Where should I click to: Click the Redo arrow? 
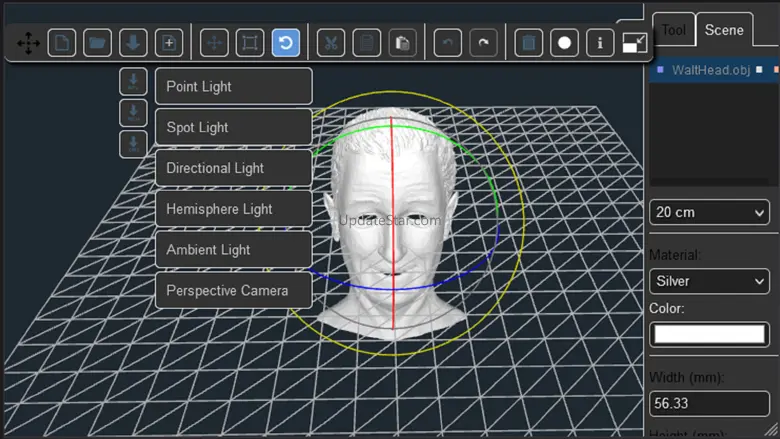(x=483, y=43)
